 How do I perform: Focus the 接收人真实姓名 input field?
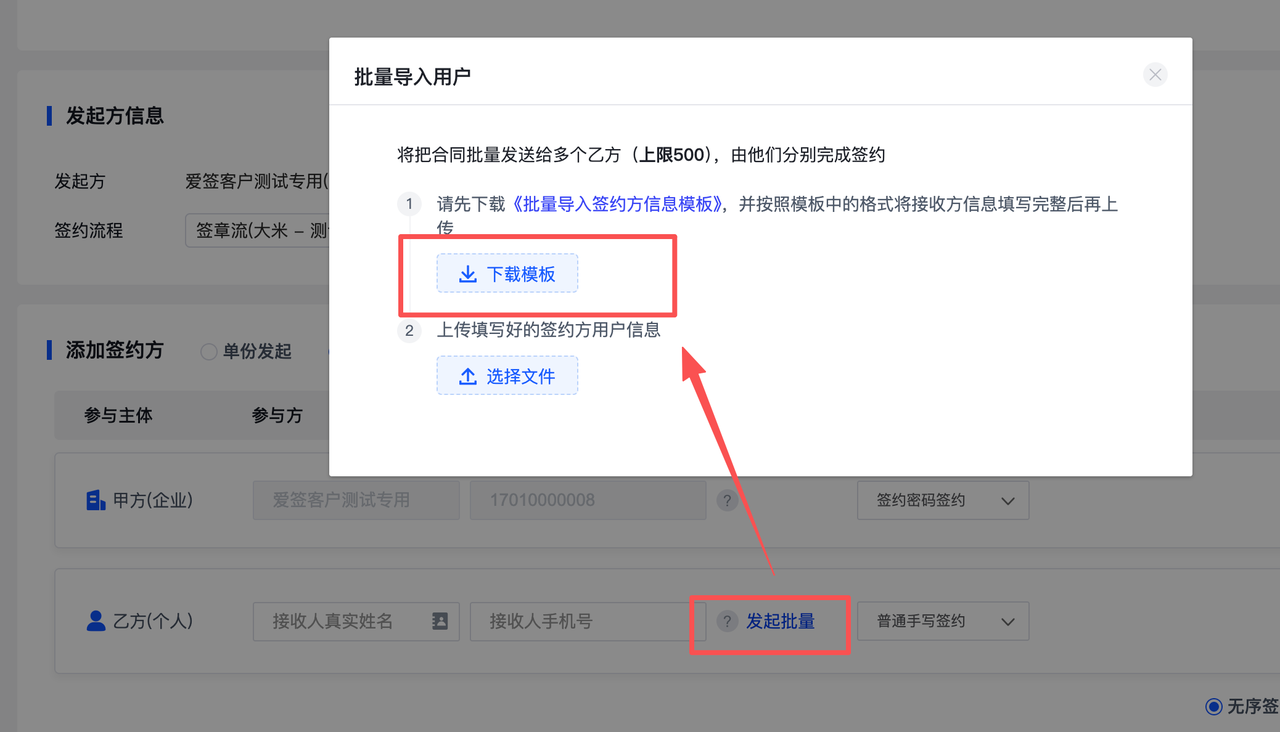[340, 621]
